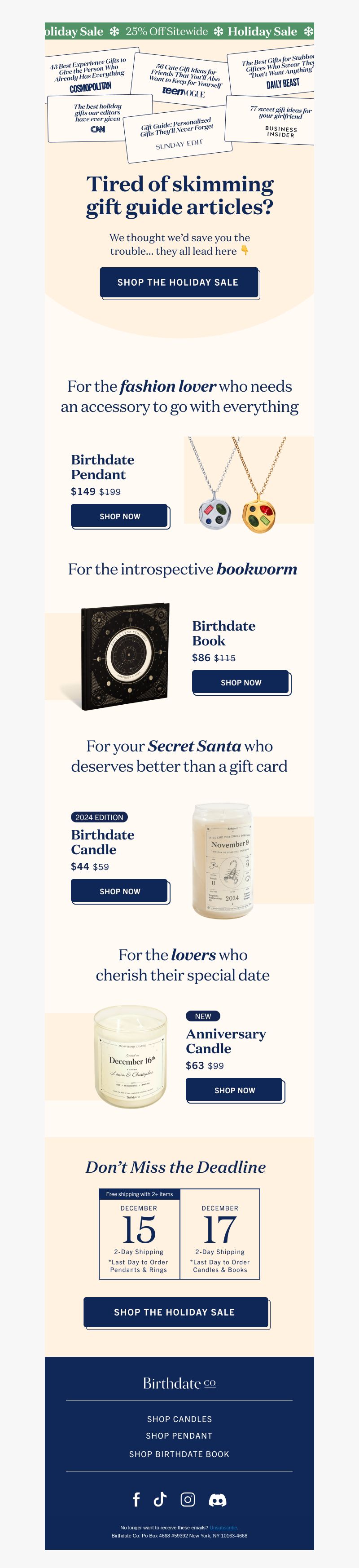Shop now for the Anniversary Candle
Screen dimensions: 359x1568
coord(234,1090)
